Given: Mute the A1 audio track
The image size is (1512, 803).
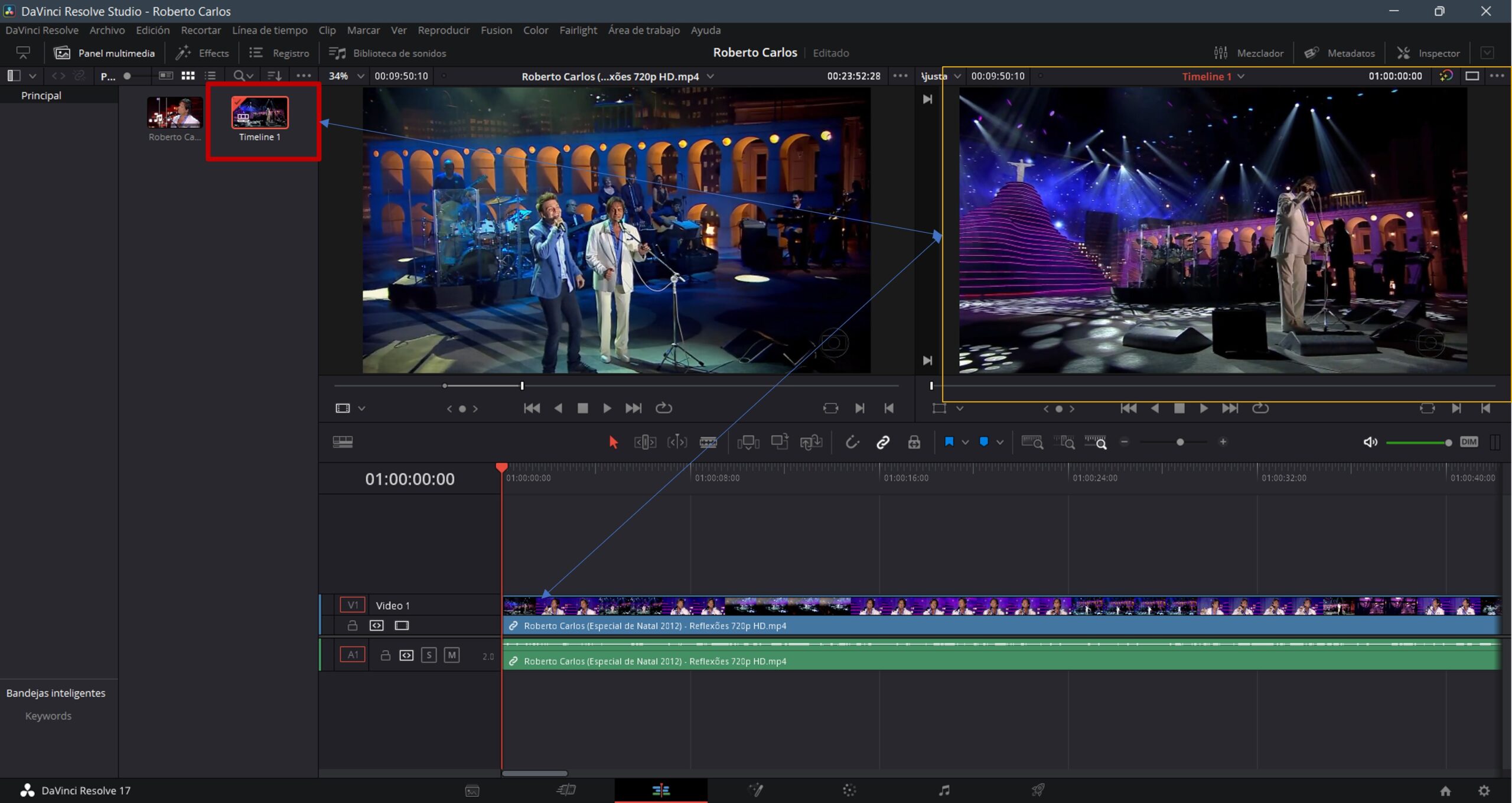Looking at the screenshot, I should click(x=451, y=654).
